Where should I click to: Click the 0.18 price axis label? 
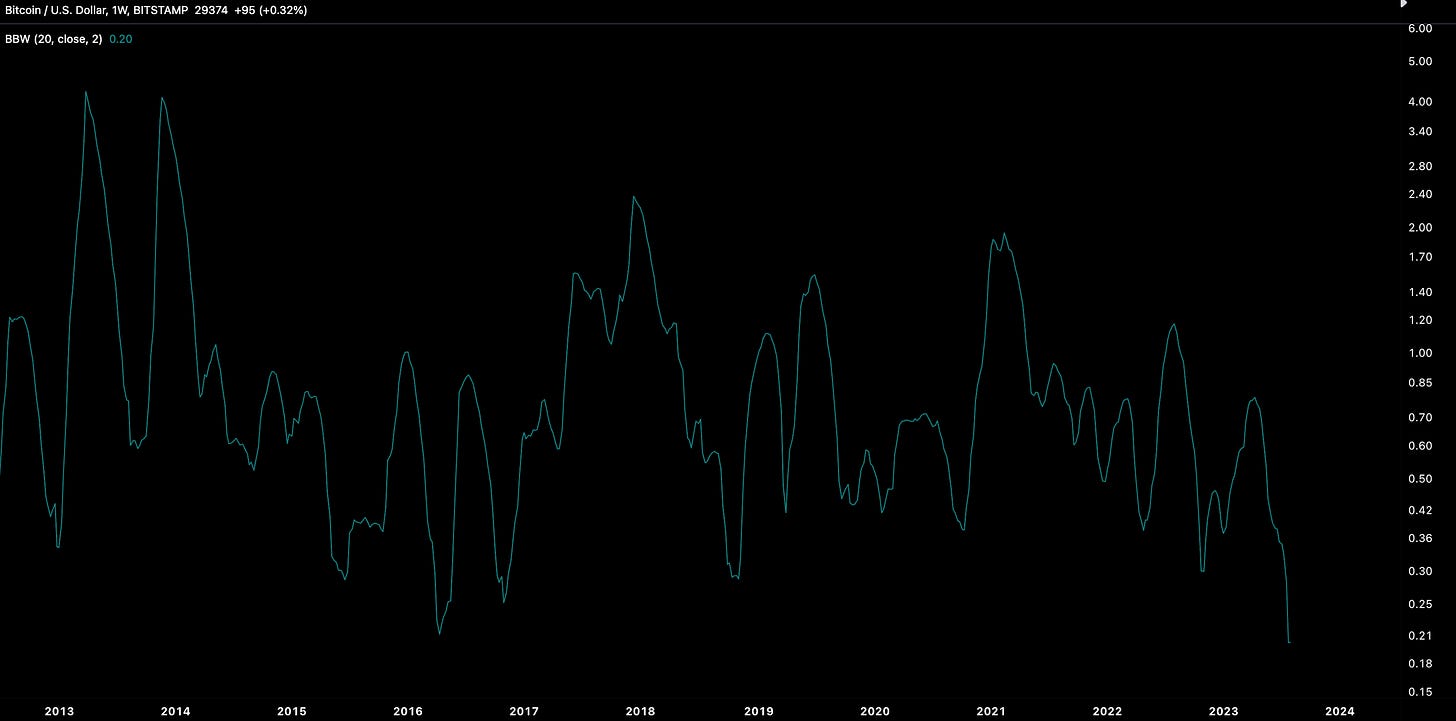1420,664
